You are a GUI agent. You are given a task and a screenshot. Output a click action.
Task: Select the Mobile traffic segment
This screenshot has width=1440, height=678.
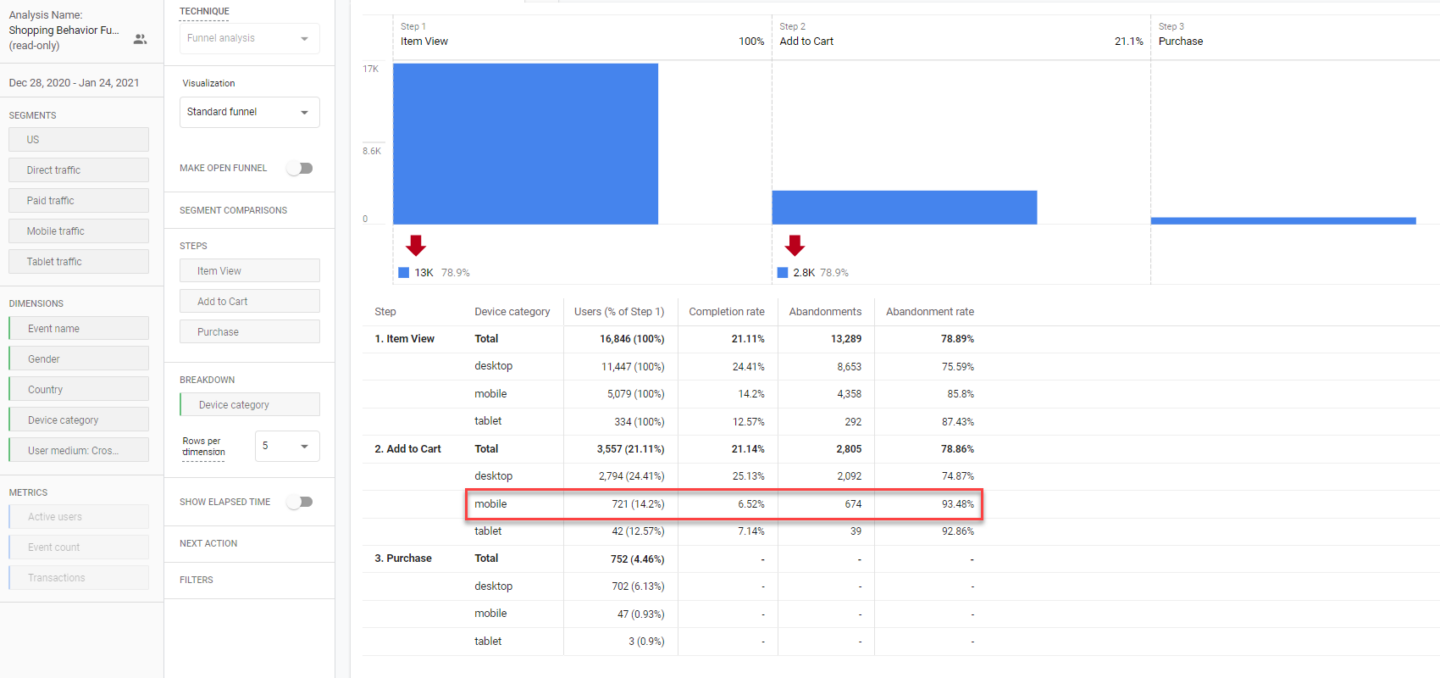(x=78, y=231)
